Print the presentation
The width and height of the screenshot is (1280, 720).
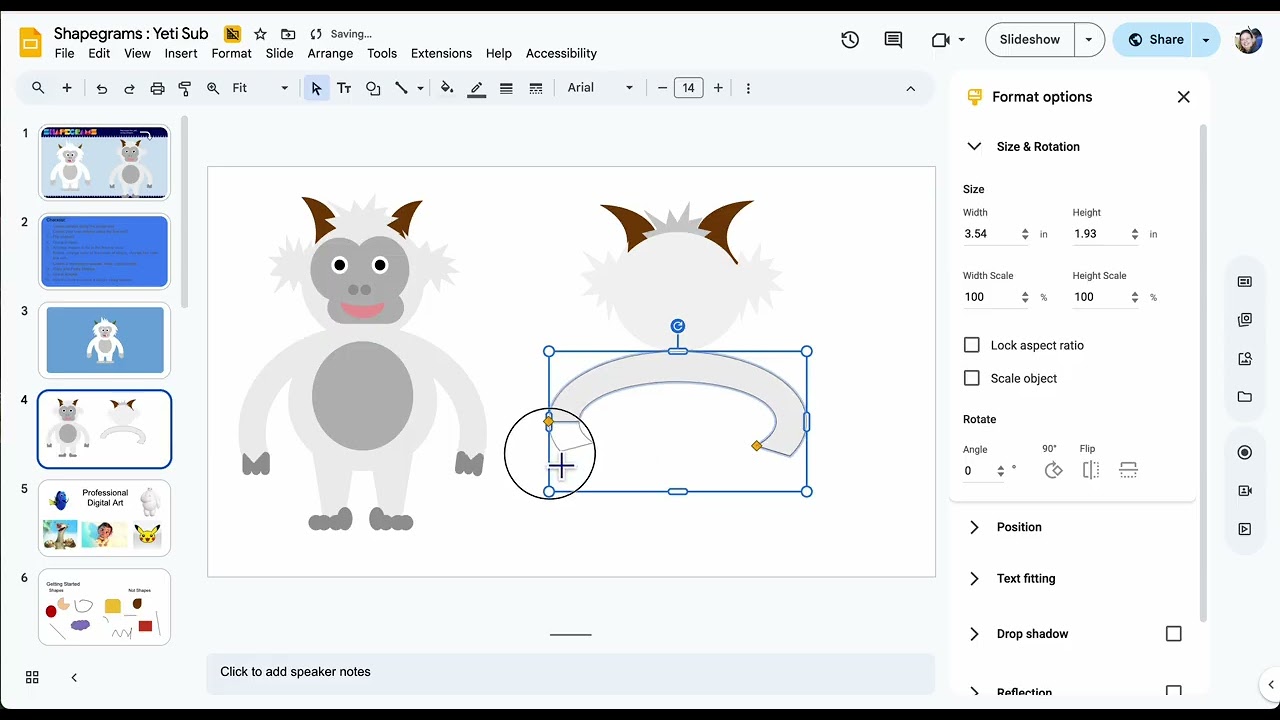coord(157,88)
